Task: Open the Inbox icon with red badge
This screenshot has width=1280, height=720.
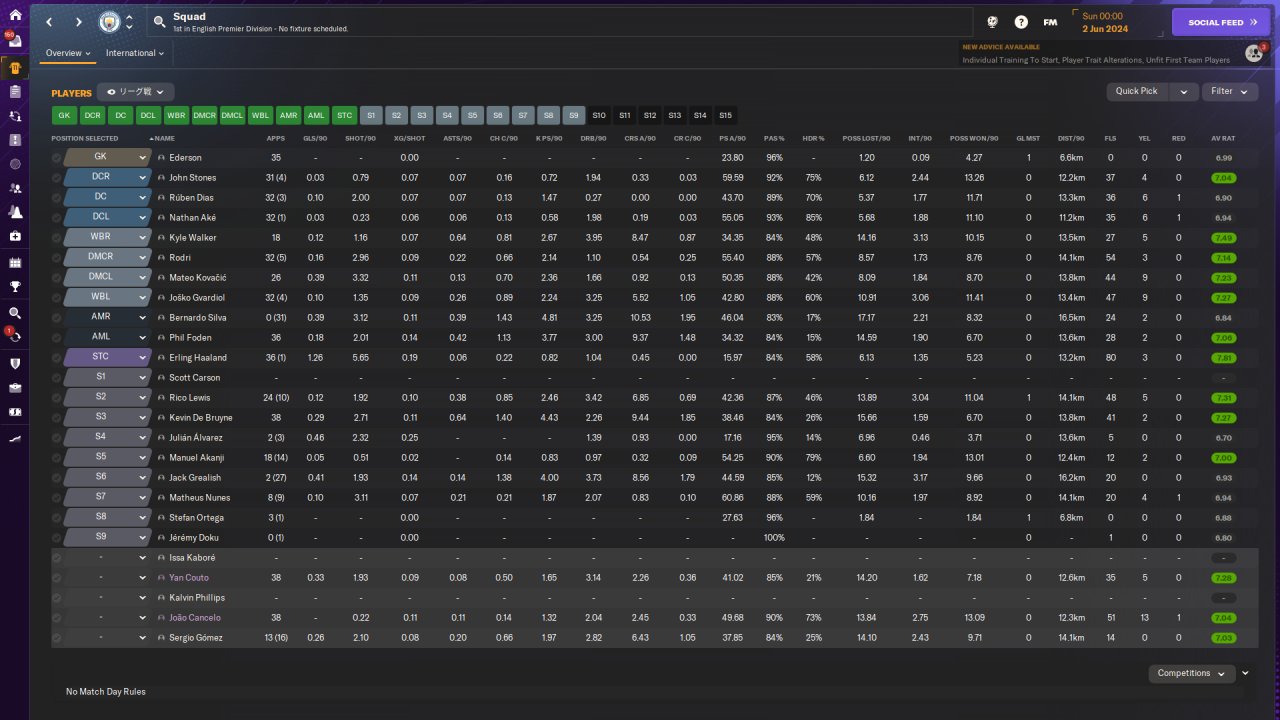Action: (14, 41)
